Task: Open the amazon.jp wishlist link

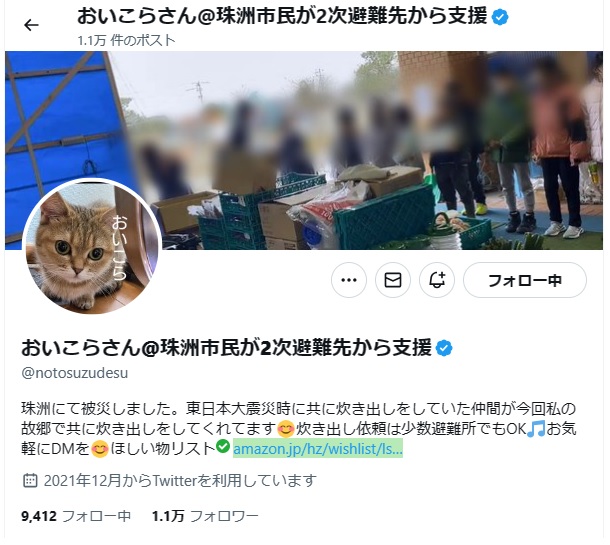Action: 317,449
